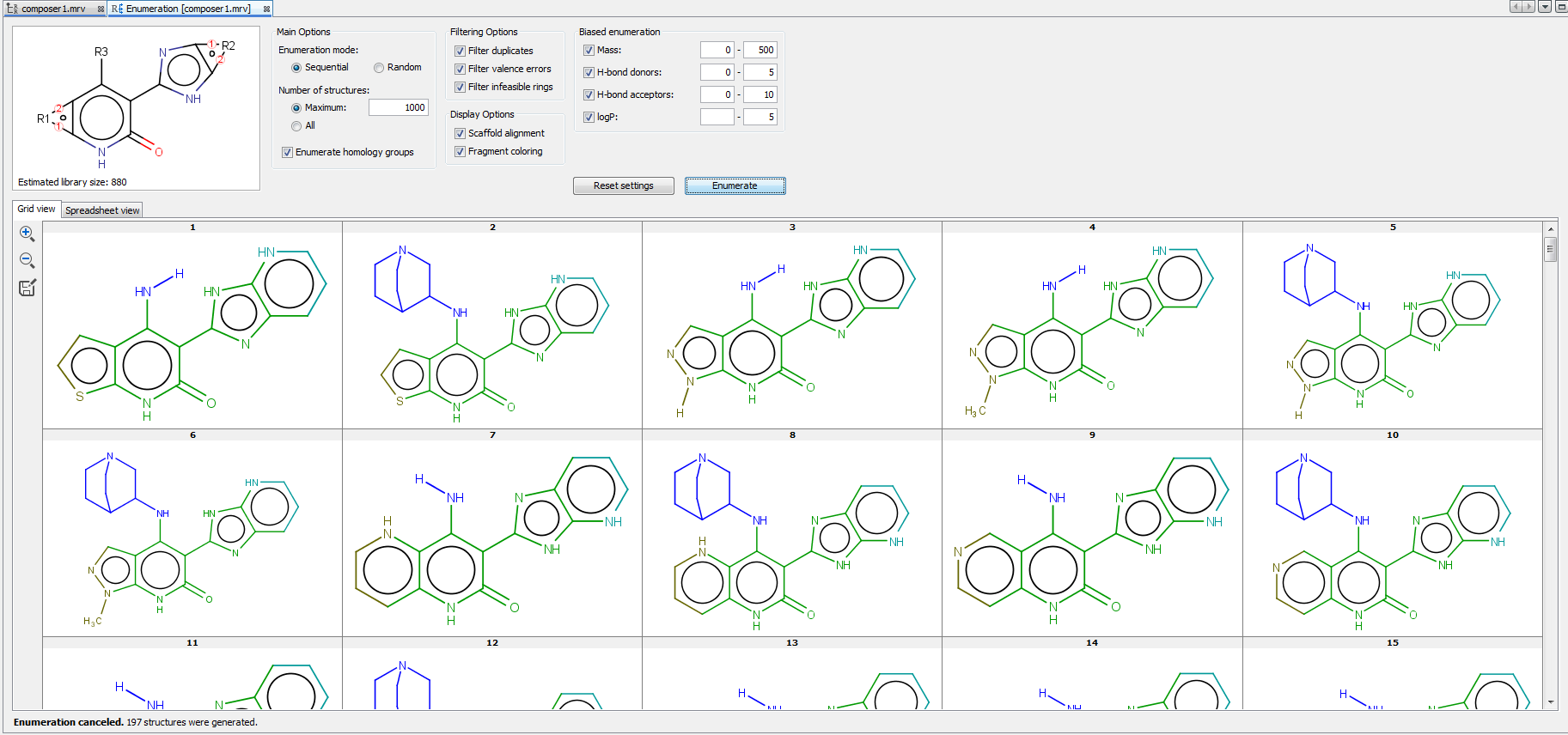Viewport: 1568px width, 735px height.
Task: Click the grid's vertical scrollbar down arrow
Action: click(1551, 702)
